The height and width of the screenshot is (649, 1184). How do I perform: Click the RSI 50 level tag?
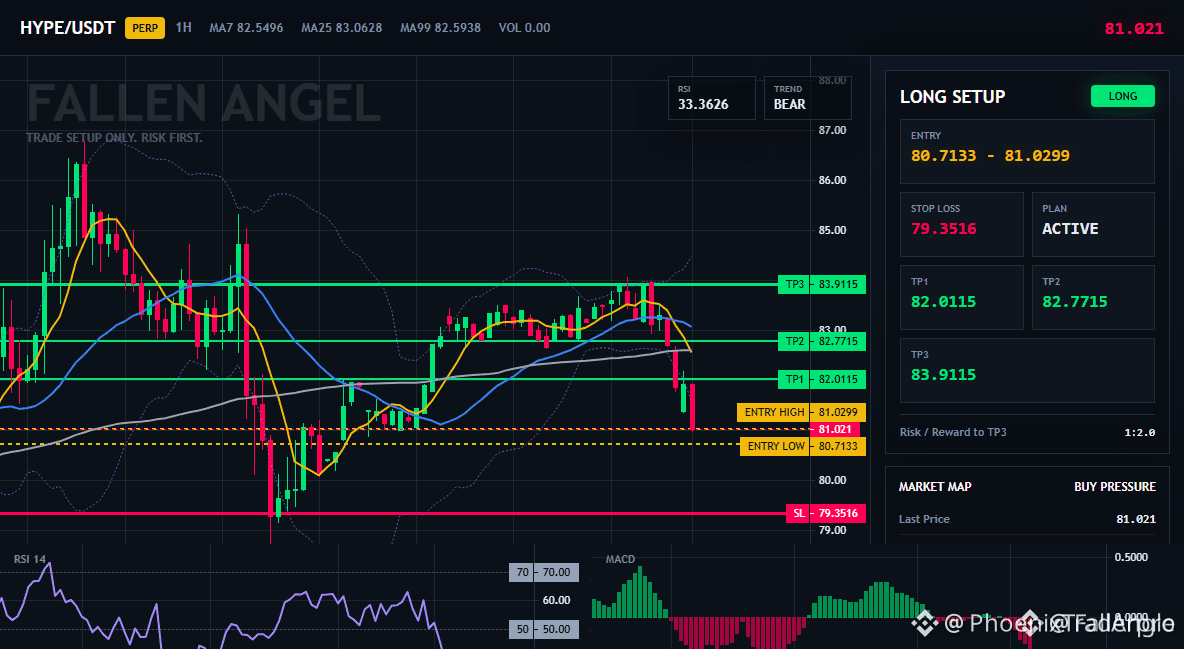click(x=544, y=629)
